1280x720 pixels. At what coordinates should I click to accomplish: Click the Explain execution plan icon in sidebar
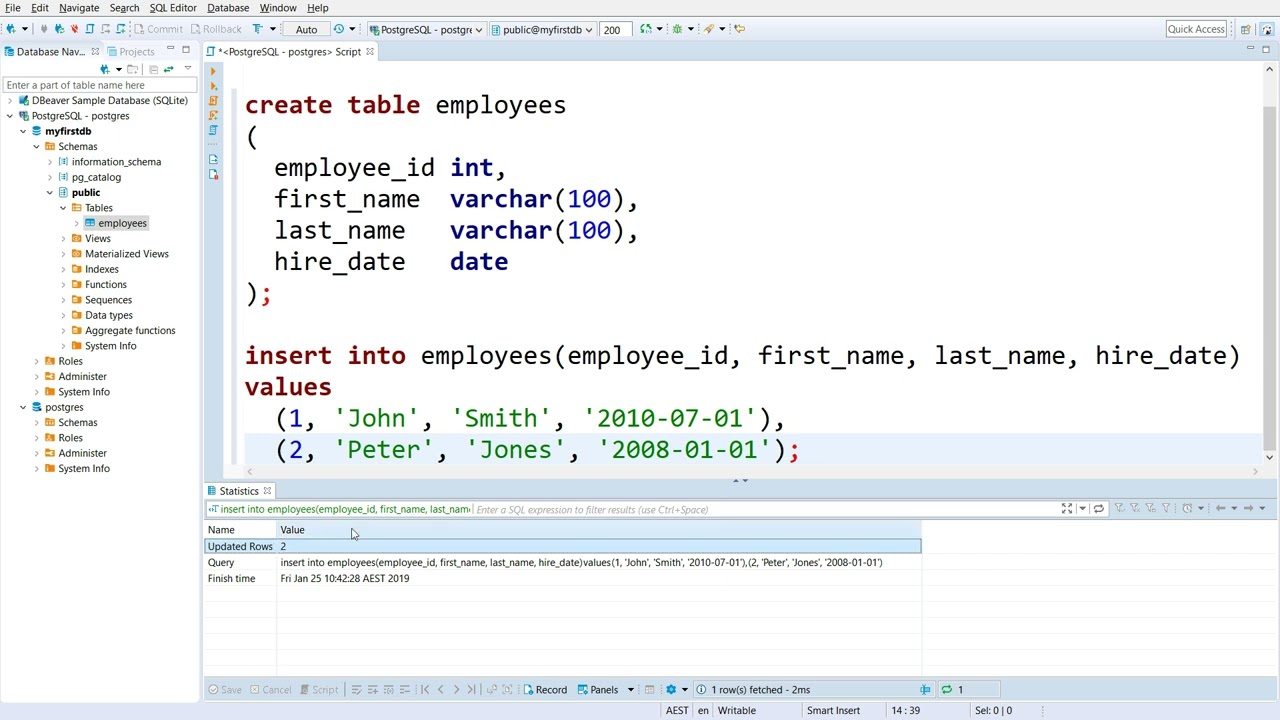[213, 130]
